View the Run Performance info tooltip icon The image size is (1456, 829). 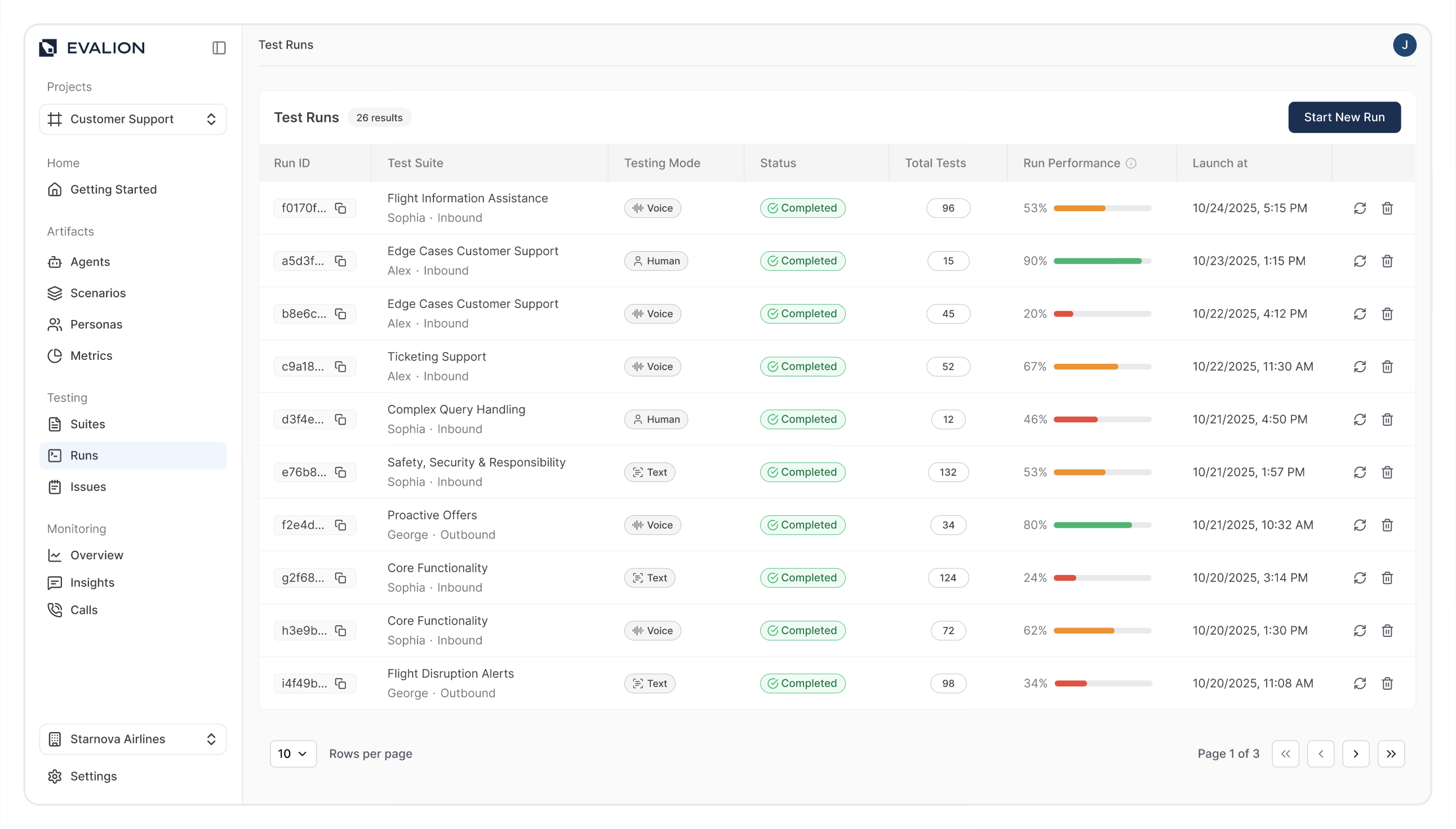point(1131,163)
